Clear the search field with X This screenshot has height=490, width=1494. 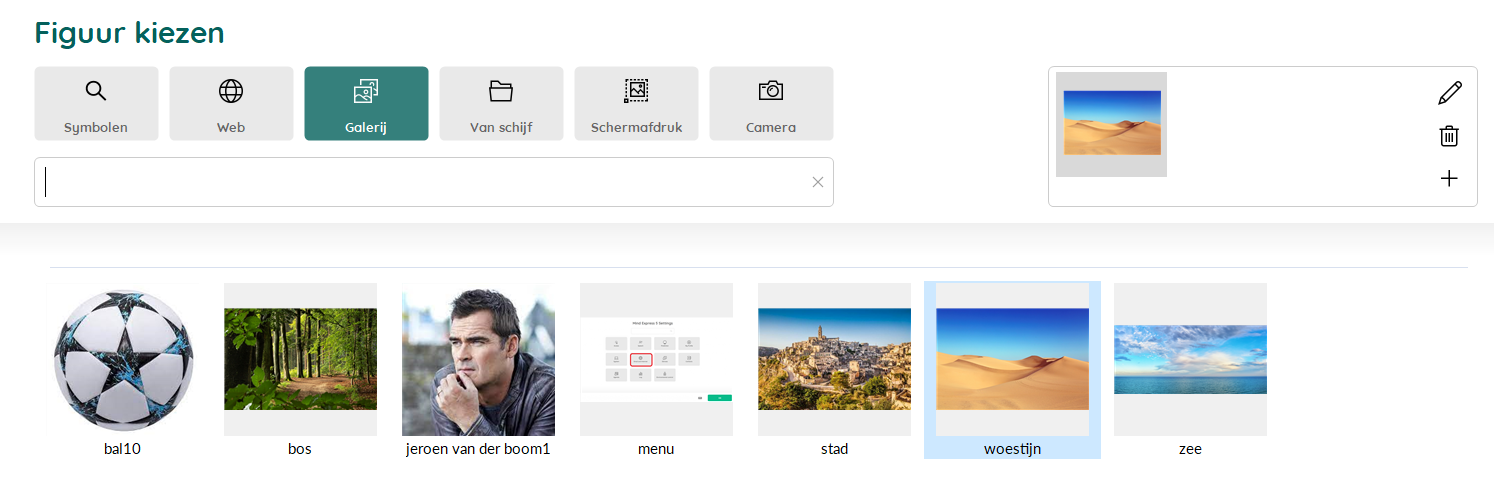[x=818, y=182]
